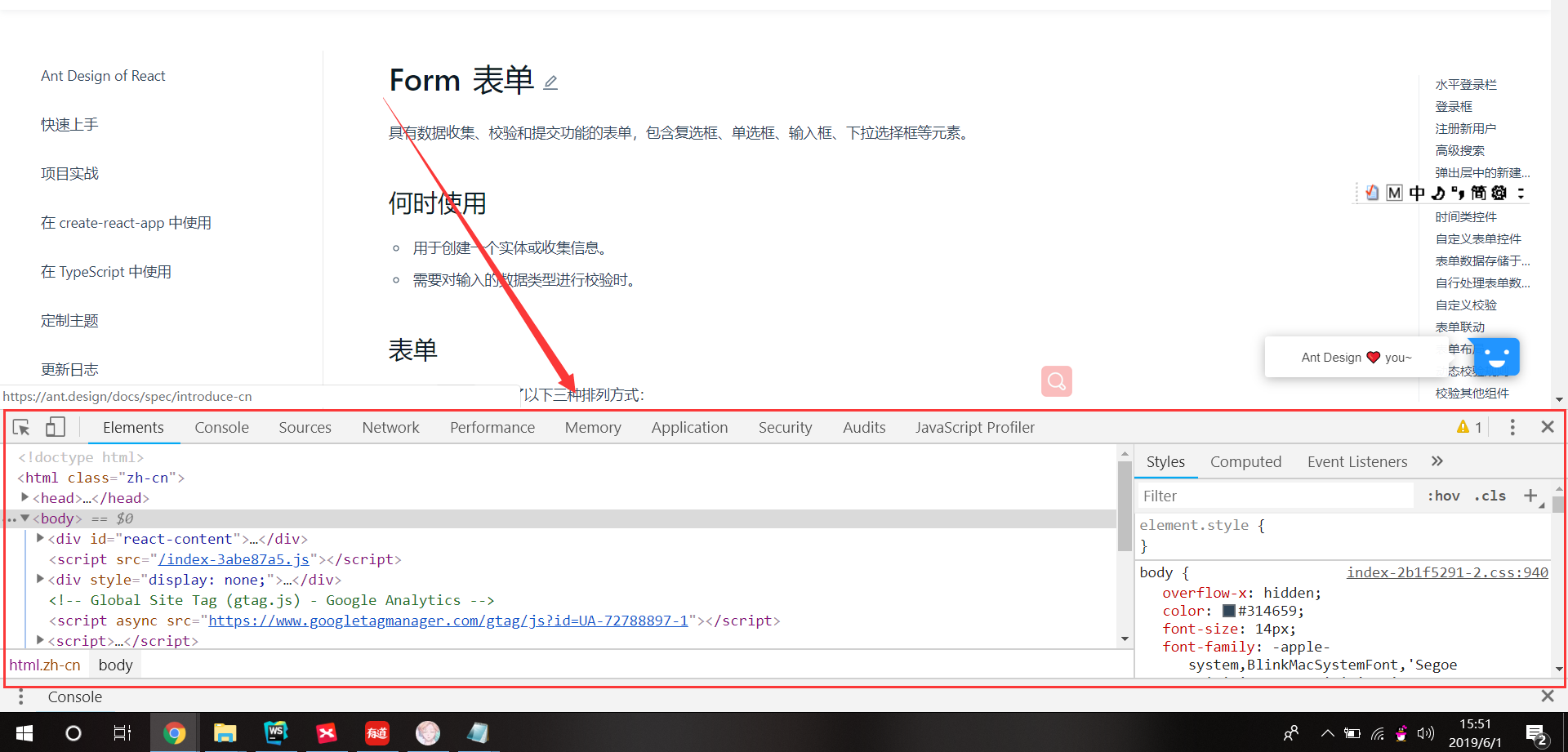This screenshot has height=752, width=1568.
Task: Open IME settings gear icon
Action: [x=1499, y=193]
